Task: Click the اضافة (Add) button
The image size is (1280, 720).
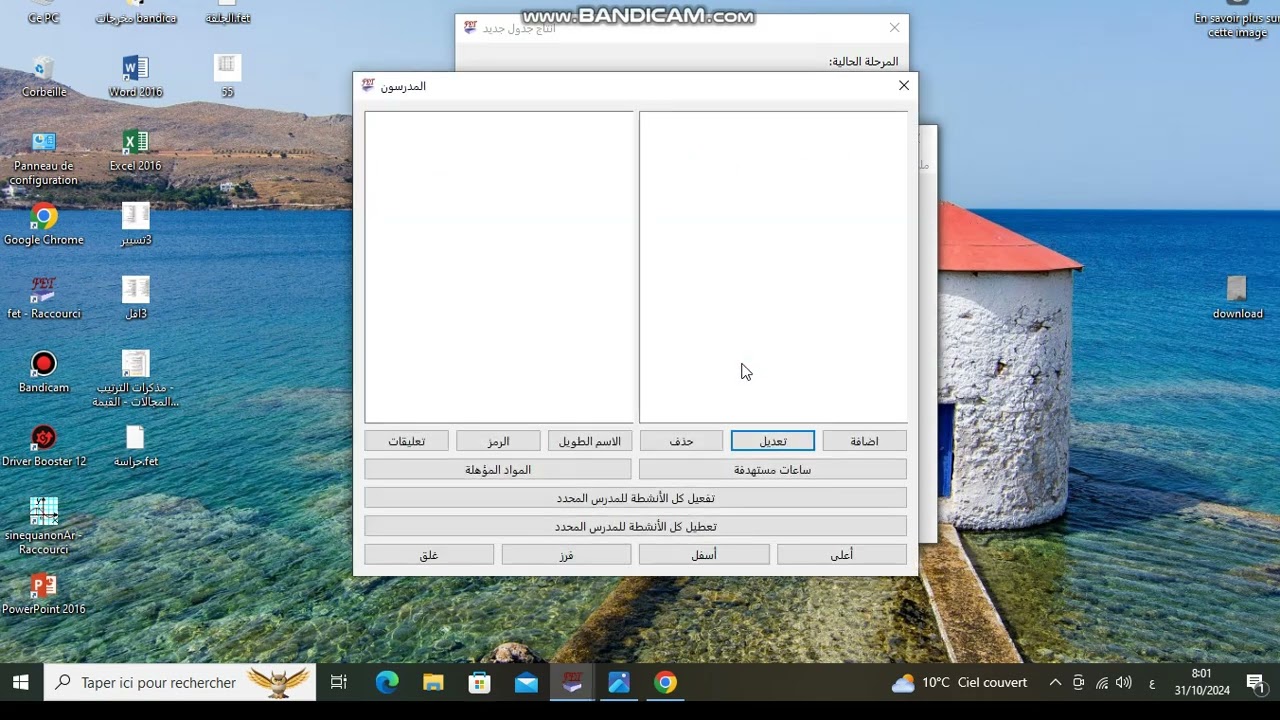Action: click(x=864, y=441)
